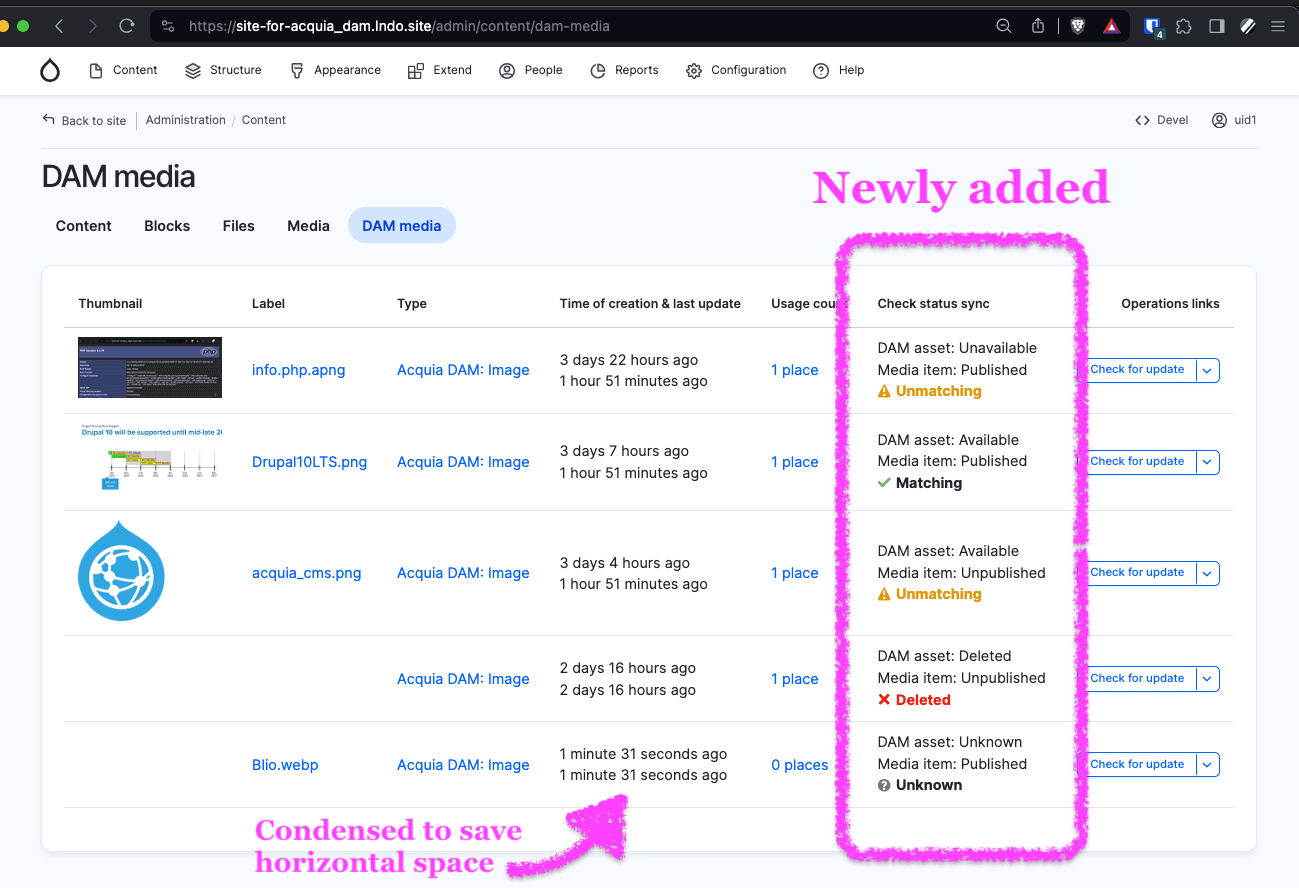The width and height of the screenshot is (1299, 888).
Task: Click the red X icon beside Deleted
Action: coord(884,700)
